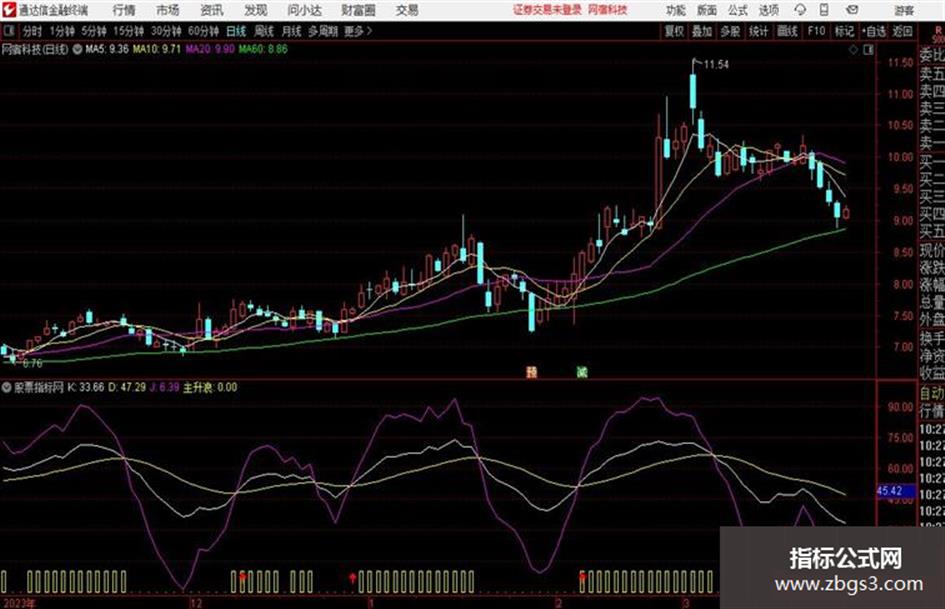Viewport: 945px width, 609px height.
Task: Click the diamond icon above the price axis
Action: 853,50
